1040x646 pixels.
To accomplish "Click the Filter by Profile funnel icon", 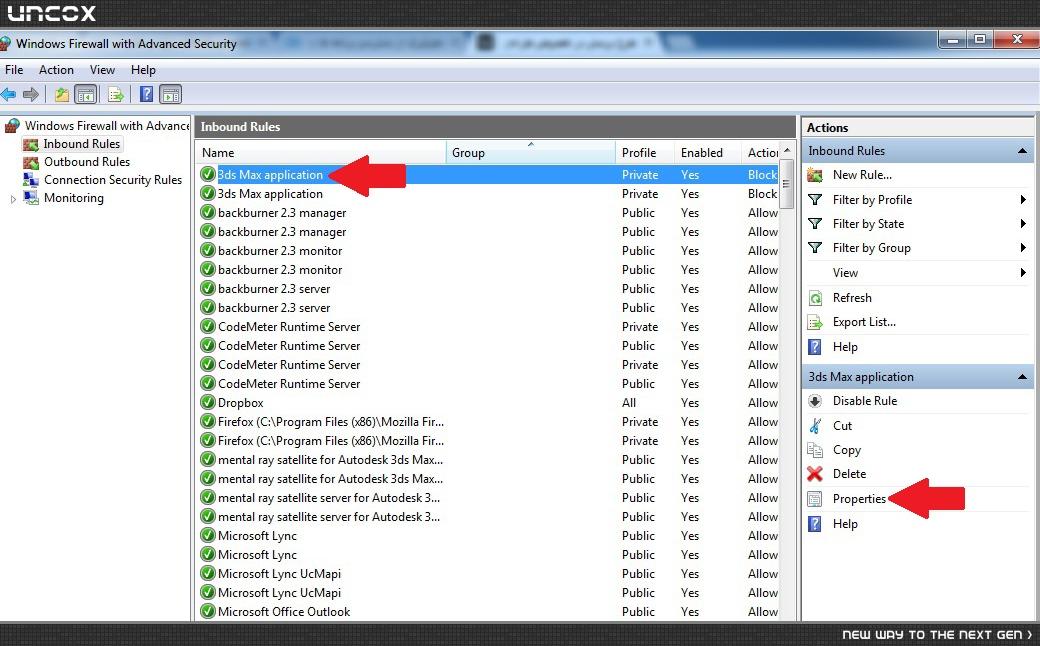I will (x=815, y=200).
